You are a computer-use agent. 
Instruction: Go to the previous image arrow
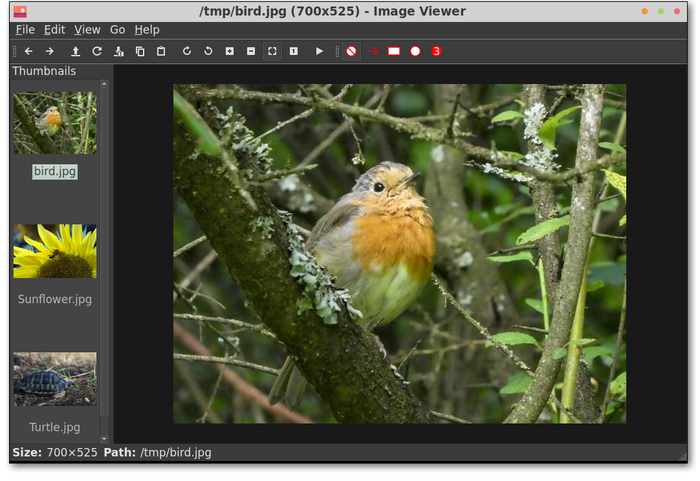tap(29, 51)
